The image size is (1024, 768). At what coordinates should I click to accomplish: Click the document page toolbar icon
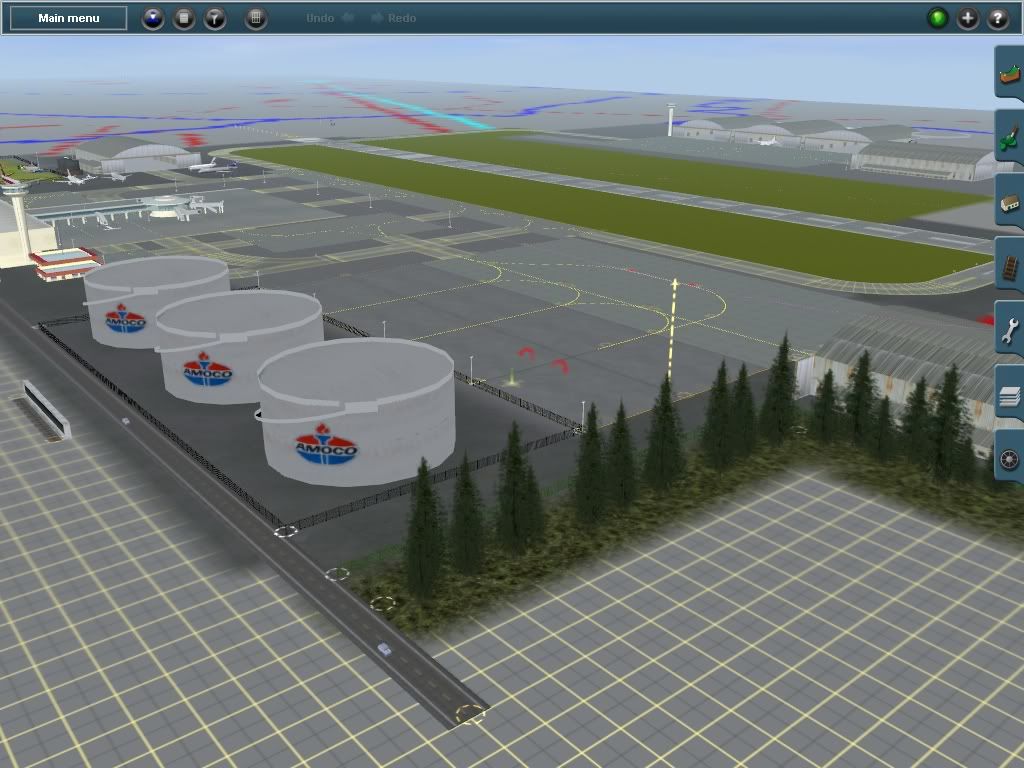coord(184,18)
